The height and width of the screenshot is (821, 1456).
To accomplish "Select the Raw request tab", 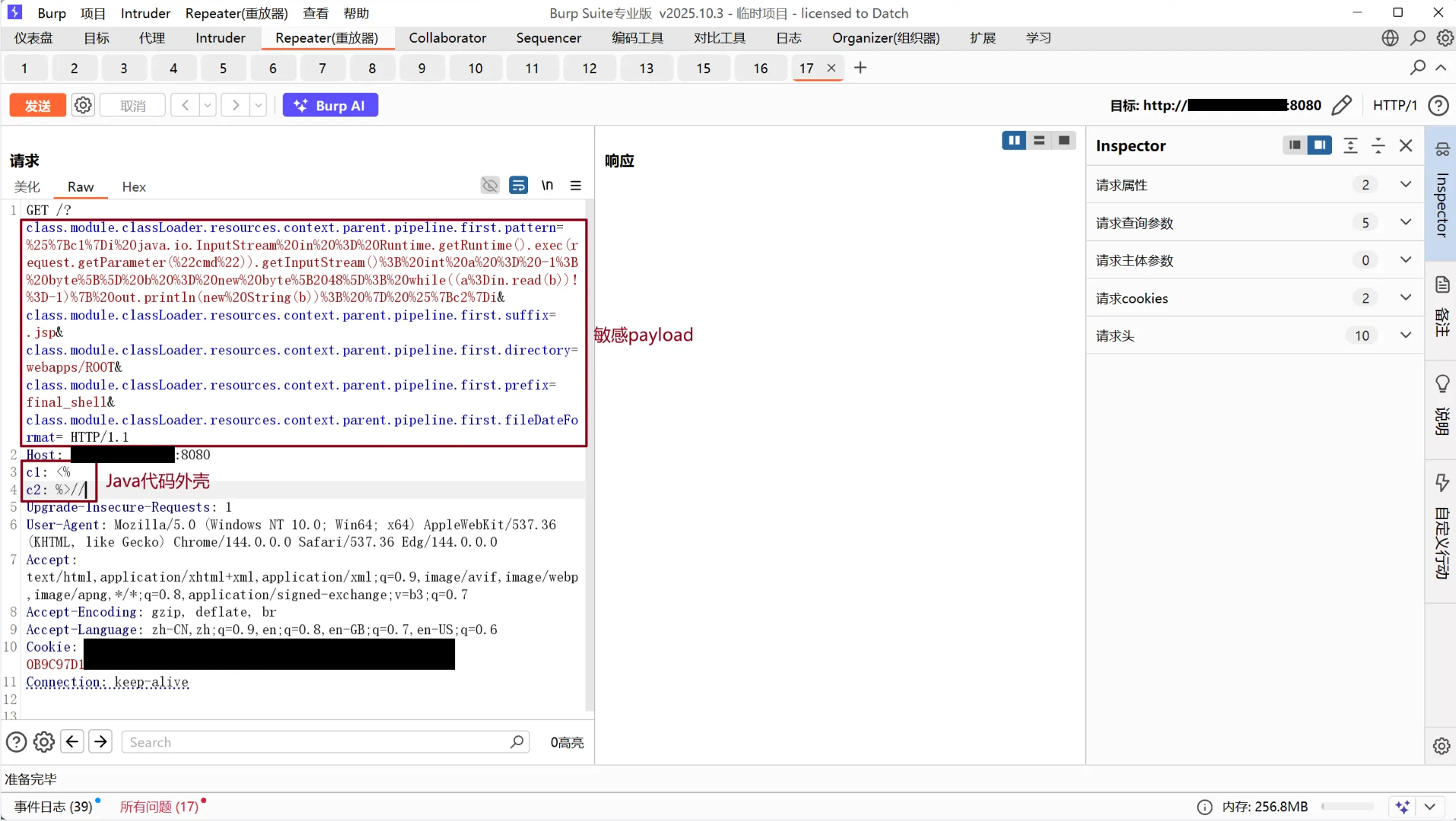I will [81, 187].
